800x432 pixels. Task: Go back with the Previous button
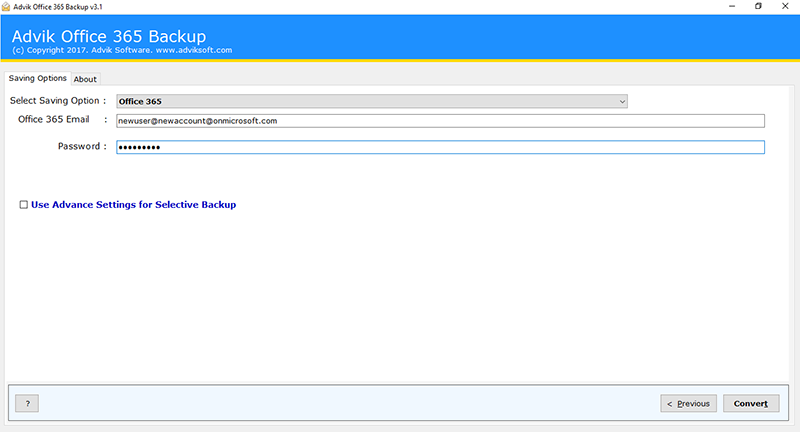tap(688, 403)
